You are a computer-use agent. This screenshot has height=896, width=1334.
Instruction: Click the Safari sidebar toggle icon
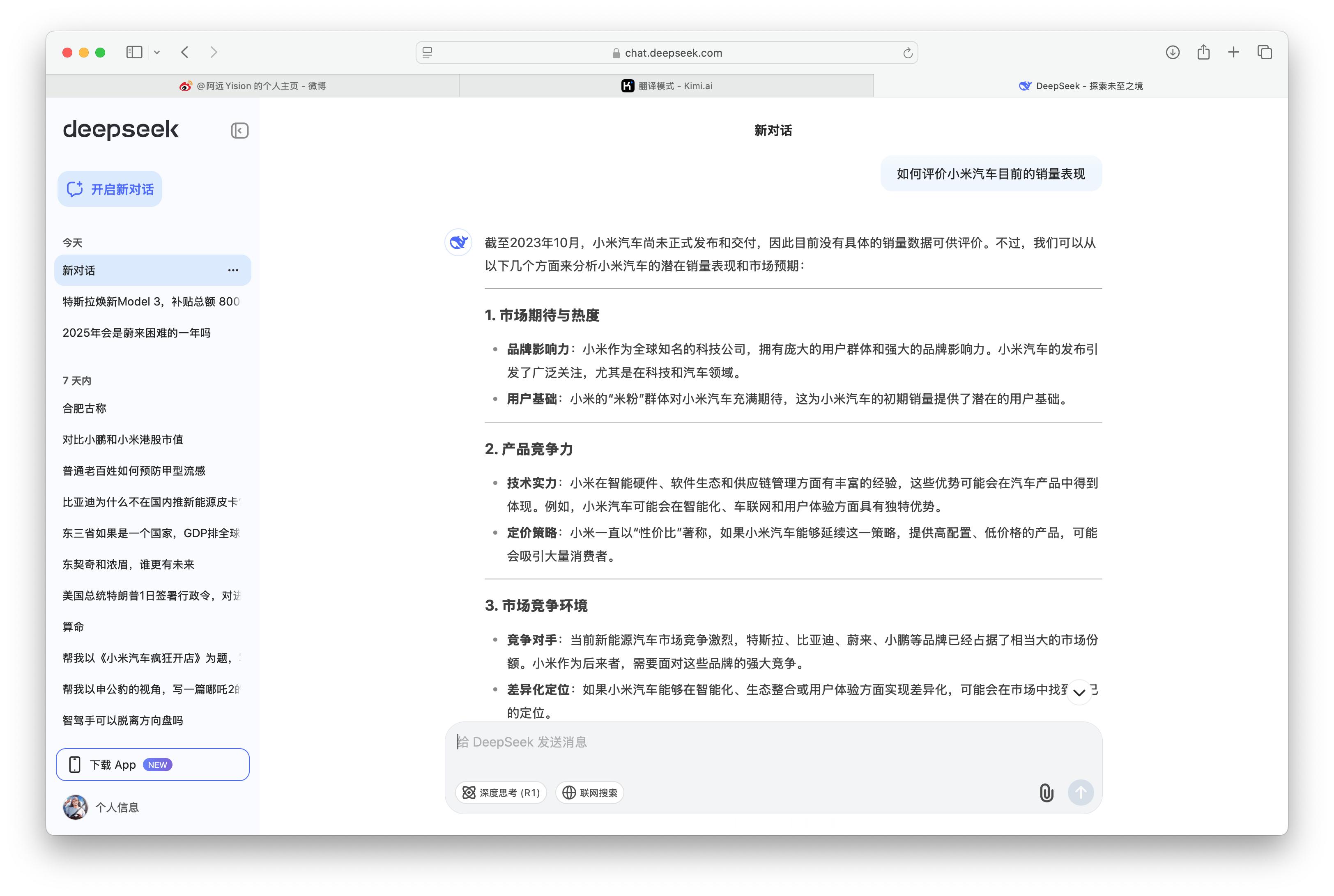134,53
